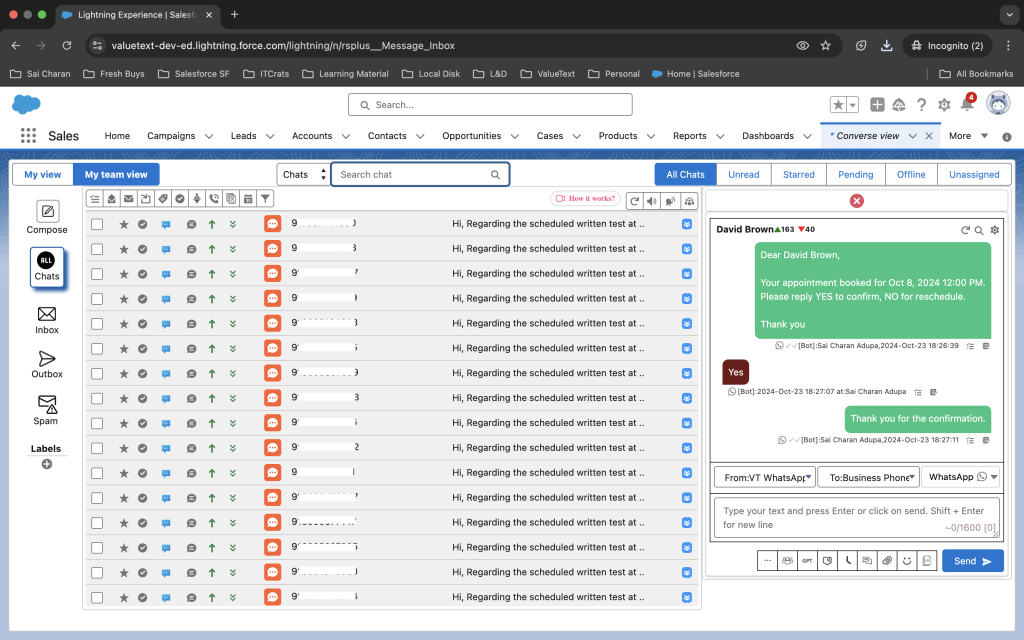Add a new label with plus icon

pos(46,464)
